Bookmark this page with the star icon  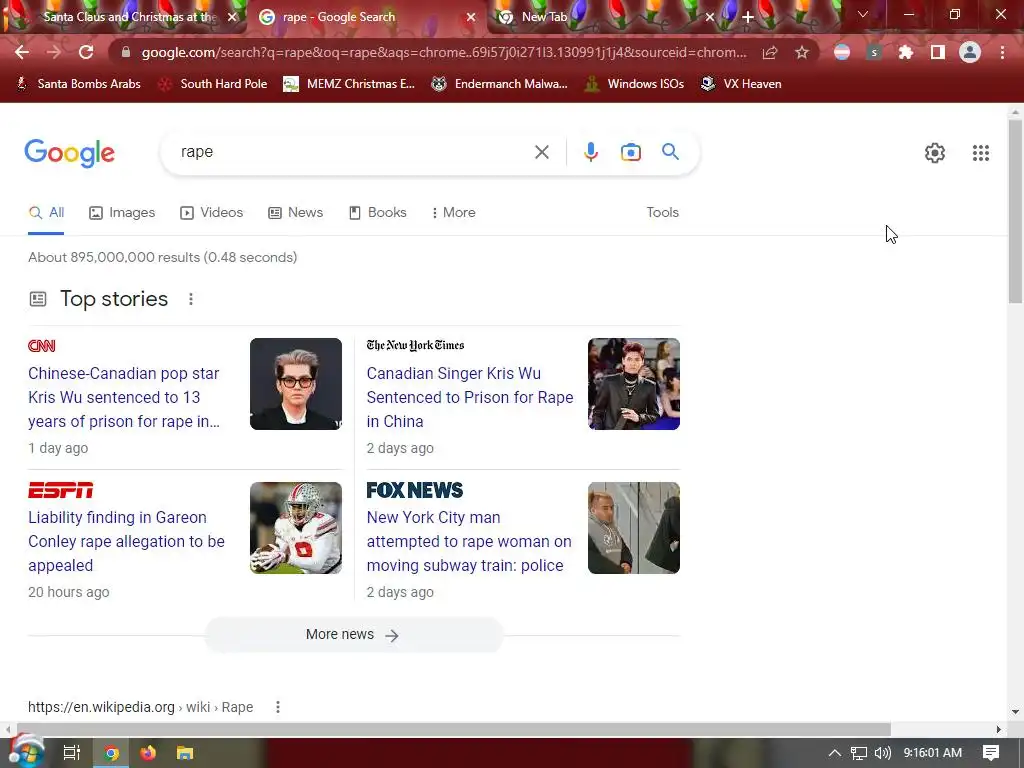(x=802, y=52)
